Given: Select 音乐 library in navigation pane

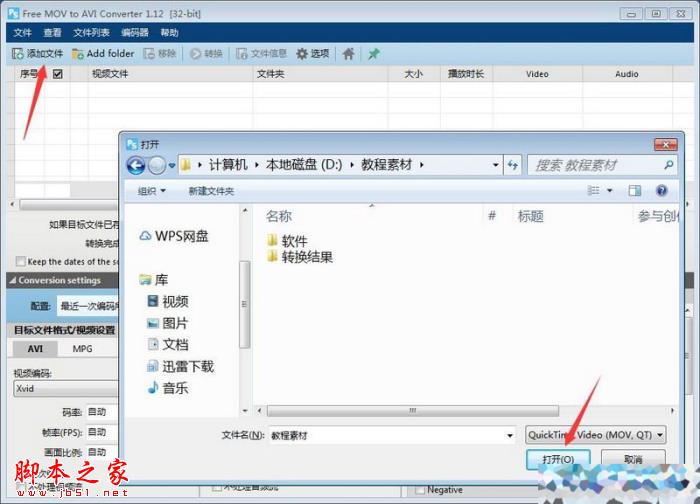Looking at the screenshot, I should [x=168, y=388].
